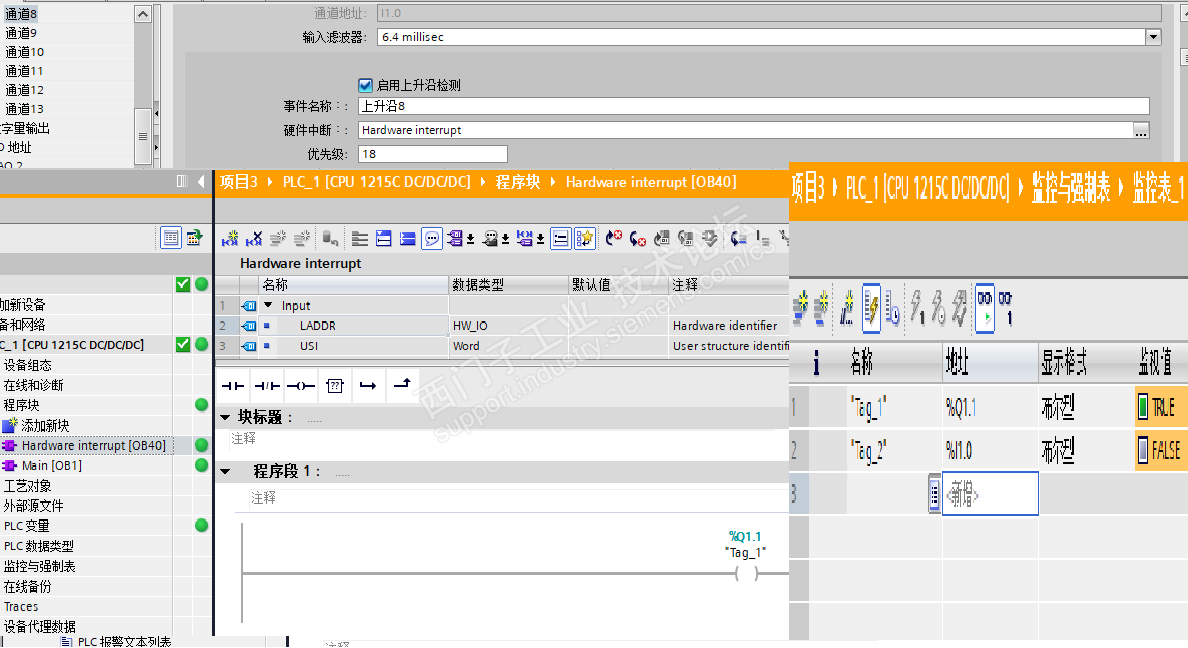Open dropdown next to third tag display icon
Image resolution: width=1188 pixels, height=648 pixels.
pos(540,239)
